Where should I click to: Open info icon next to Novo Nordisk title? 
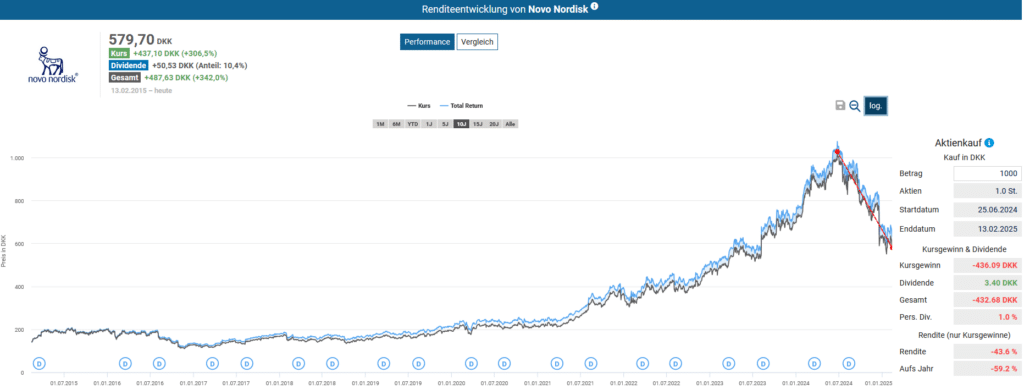pos(594,8)
